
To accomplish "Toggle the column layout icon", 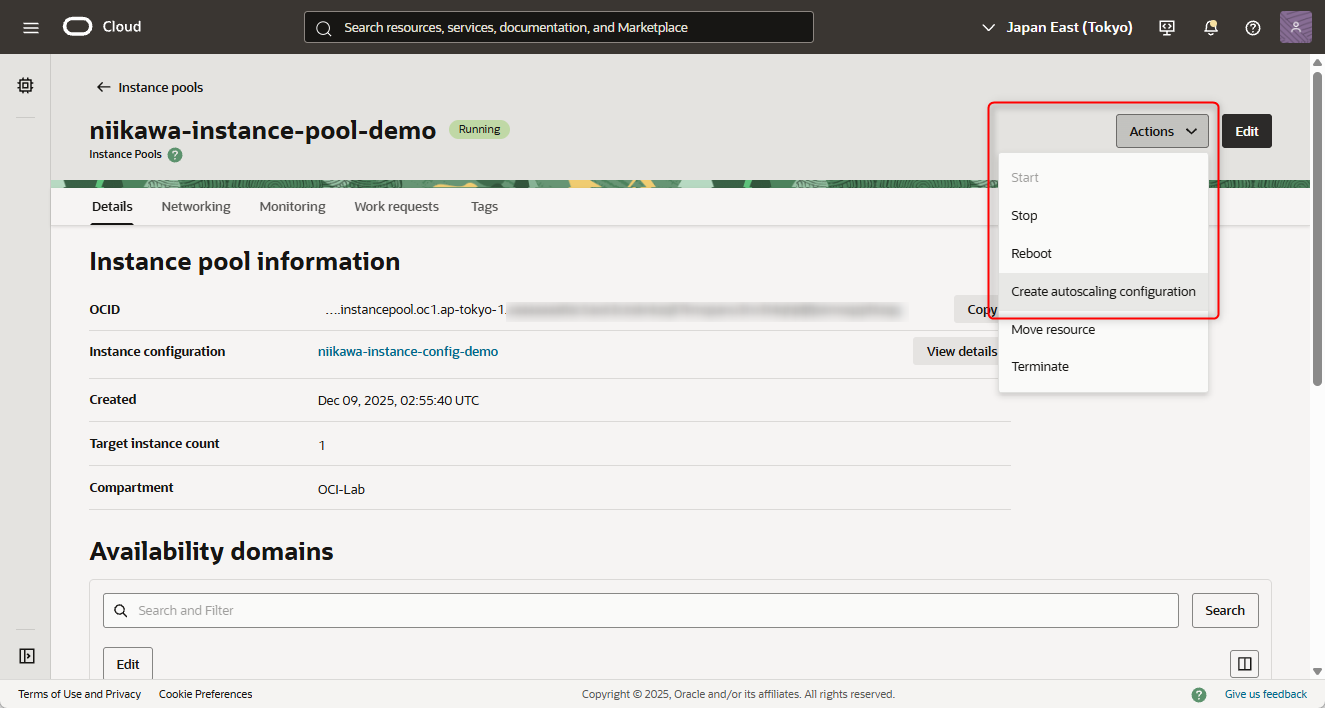I will coord(1244,664).
